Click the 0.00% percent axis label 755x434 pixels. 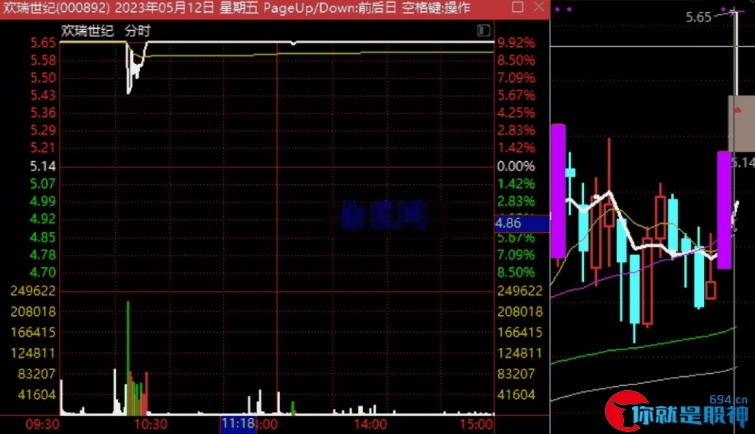(x=516, y=166)
